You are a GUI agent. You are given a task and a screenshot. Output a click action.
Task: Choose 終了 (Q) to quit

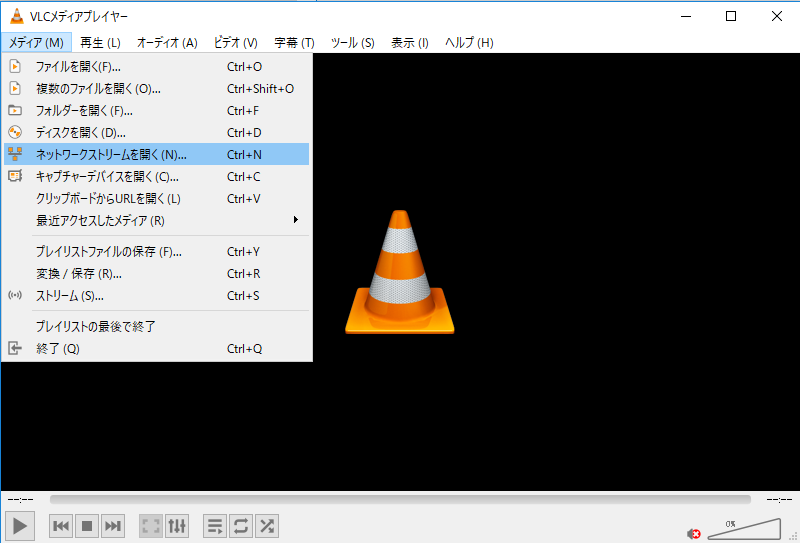point(156,348)
